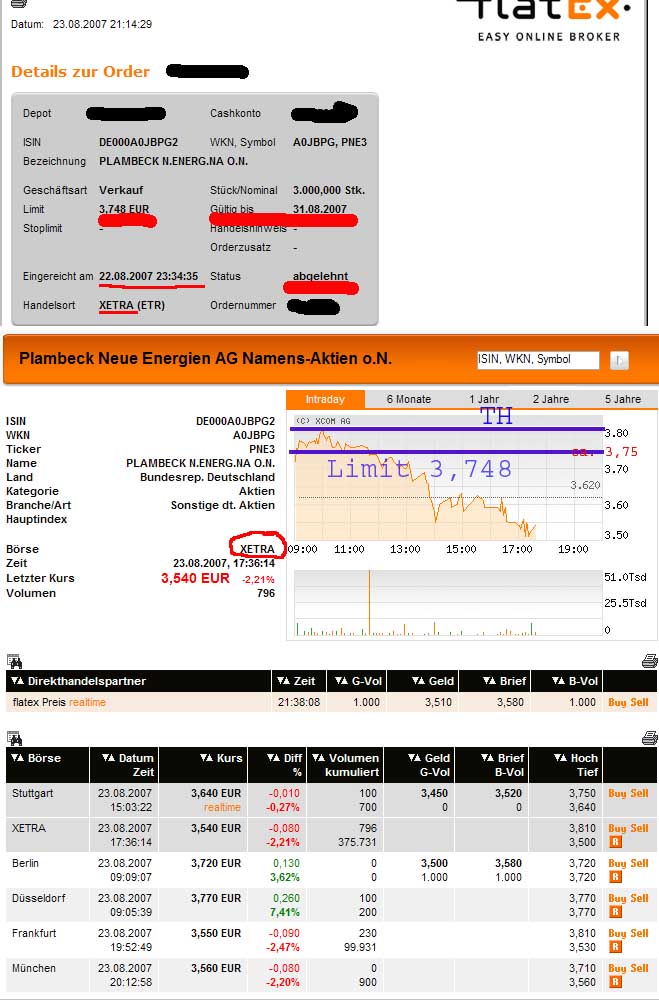659x1000 pixels.
Task: Click Buy in the München row
Action: 617,969
